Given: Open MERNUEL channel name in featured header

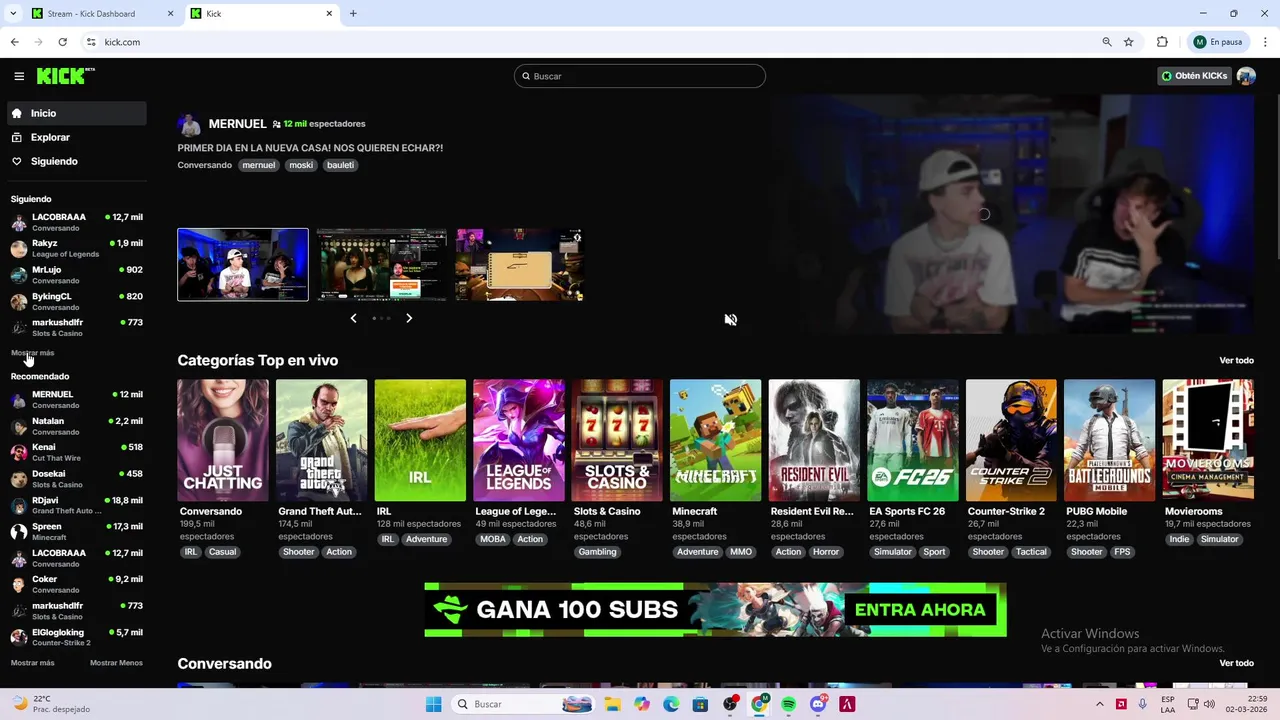Looking at the screenshot, I should [237, 124].
